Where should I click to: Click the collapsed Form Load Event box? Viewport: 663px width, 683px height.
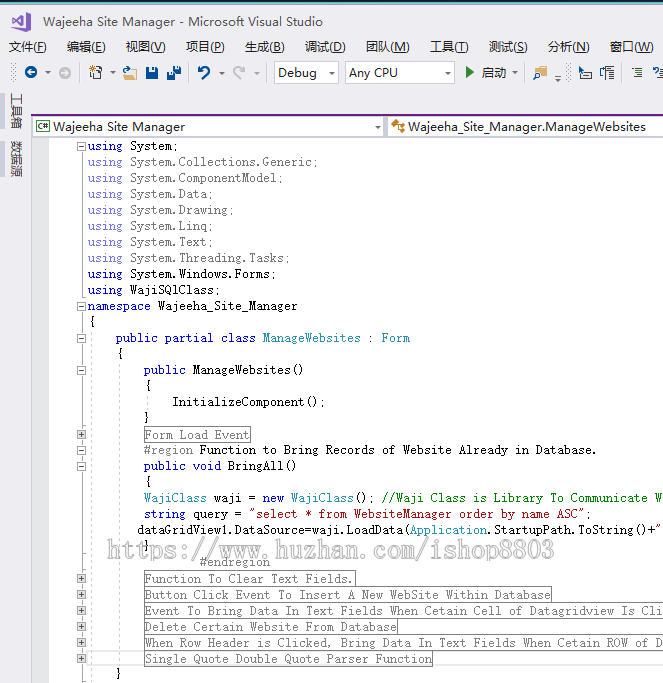197,435
